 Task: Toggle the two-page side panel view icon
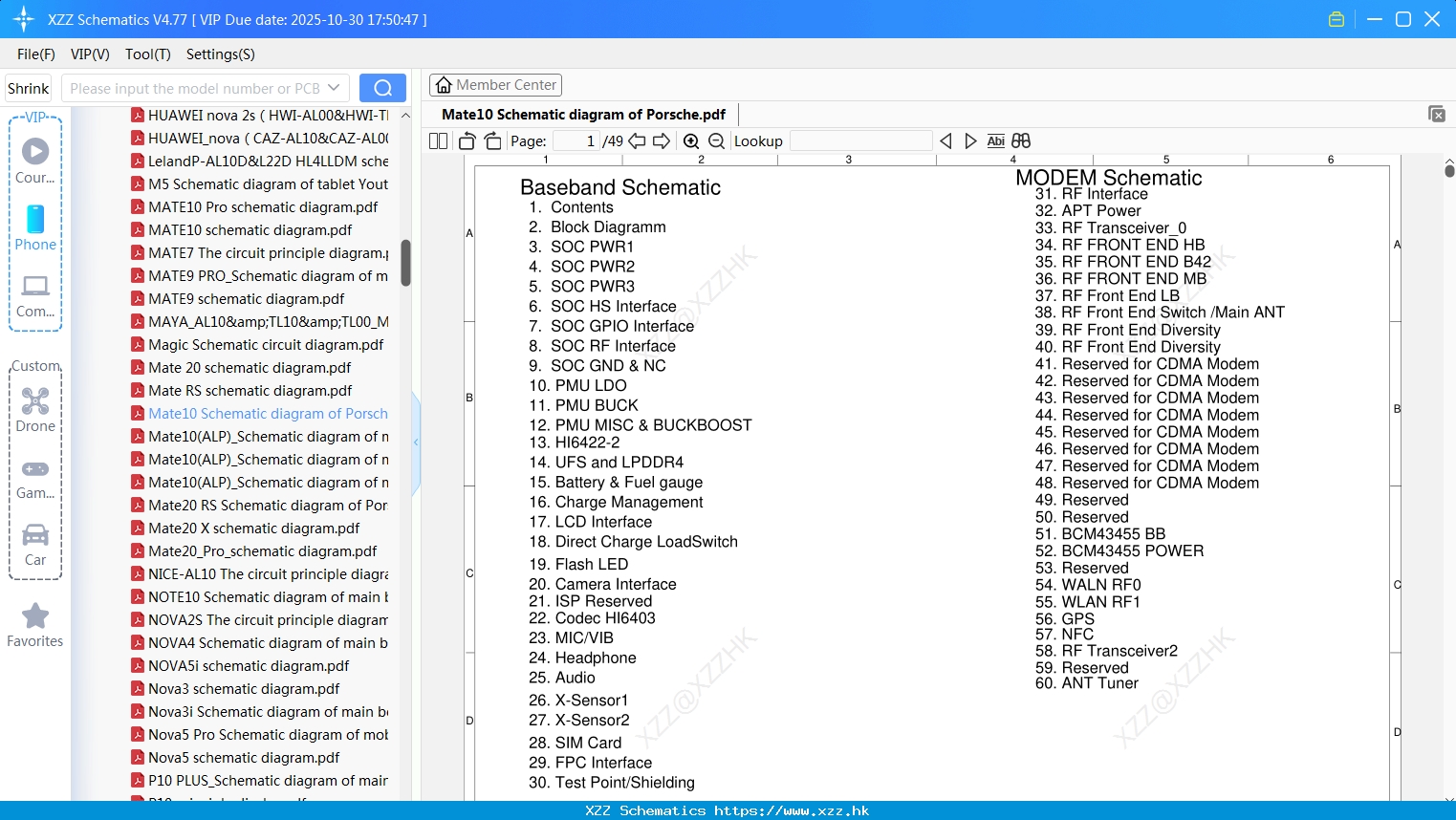click(x=438, y=141)
